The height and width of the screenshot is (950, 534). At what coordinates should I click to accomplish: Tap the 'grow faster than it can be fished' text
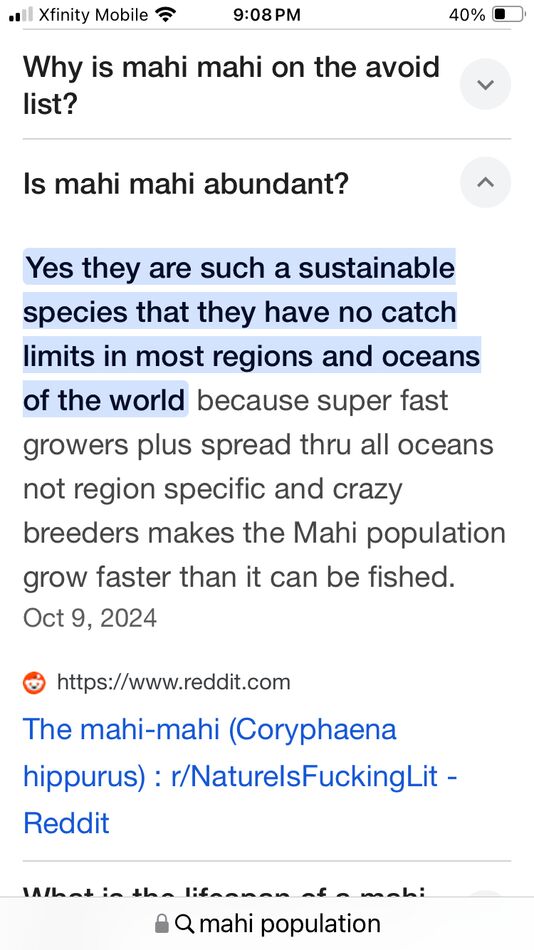point(239,577)
